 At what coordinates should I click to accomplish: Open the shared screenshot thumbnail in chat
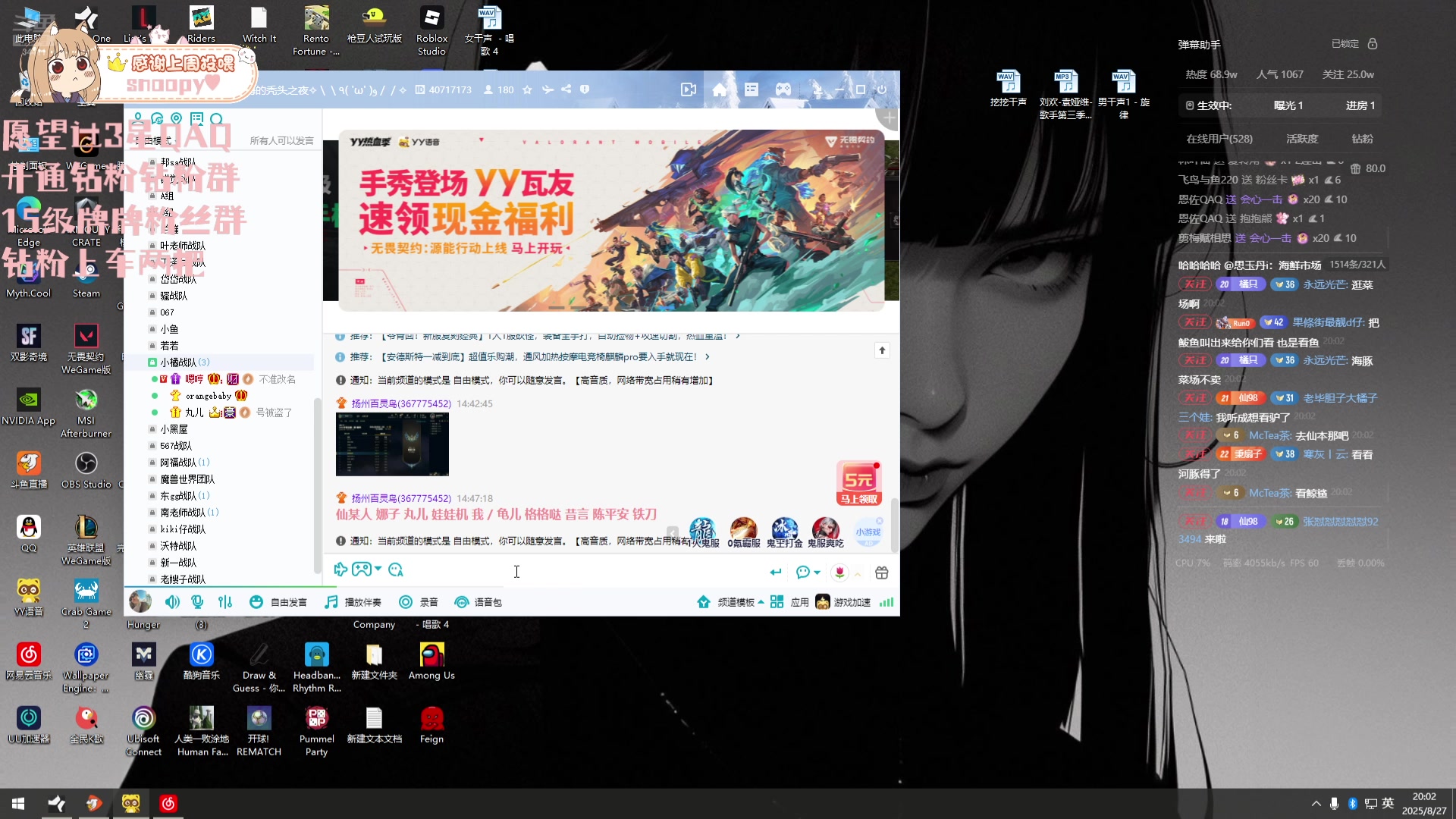click(x=392, y=444)
